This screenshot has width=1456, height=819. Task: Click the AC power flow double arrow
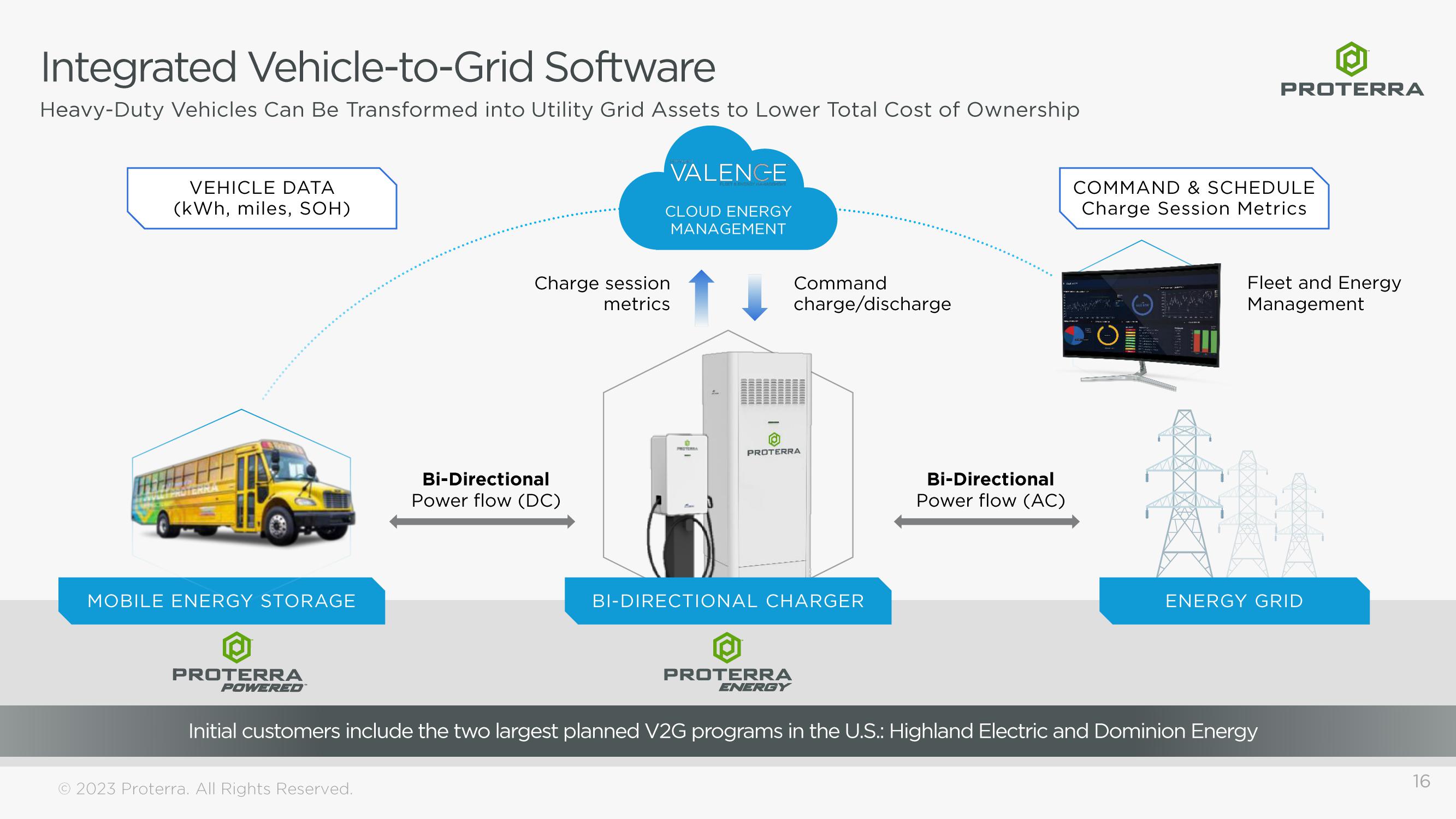tap(987, 521)
